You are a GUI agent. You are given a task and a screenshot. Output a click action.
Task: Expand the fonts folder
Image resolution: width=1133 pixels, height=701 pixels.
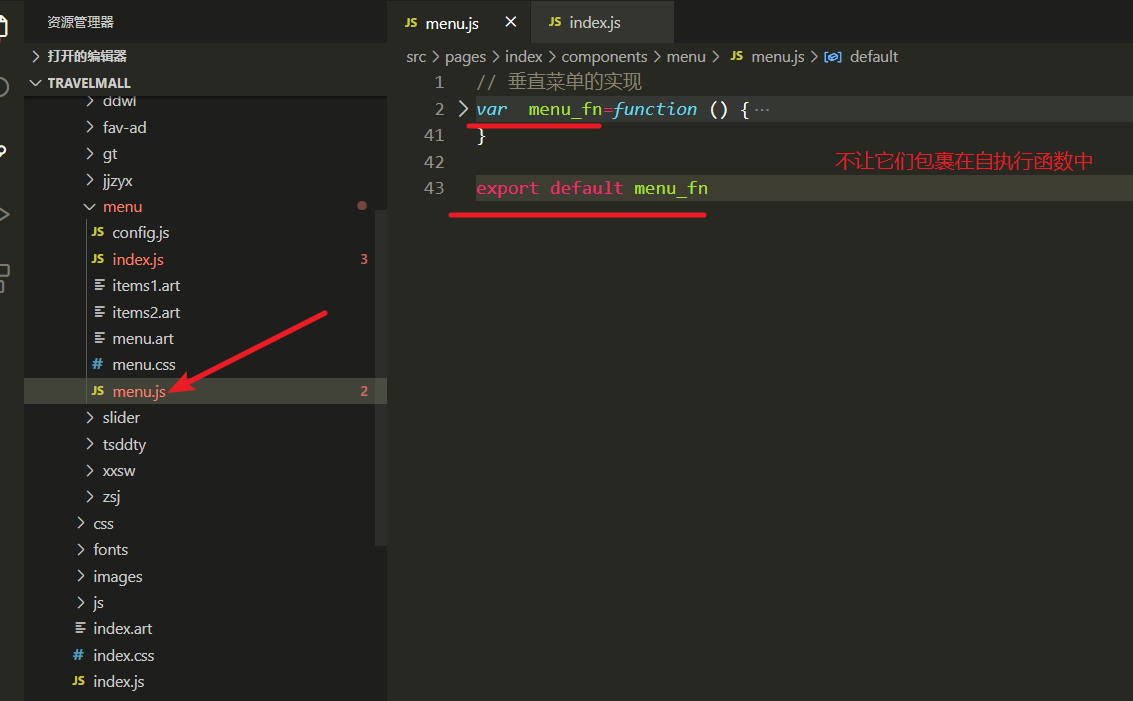tap(80, 549)
